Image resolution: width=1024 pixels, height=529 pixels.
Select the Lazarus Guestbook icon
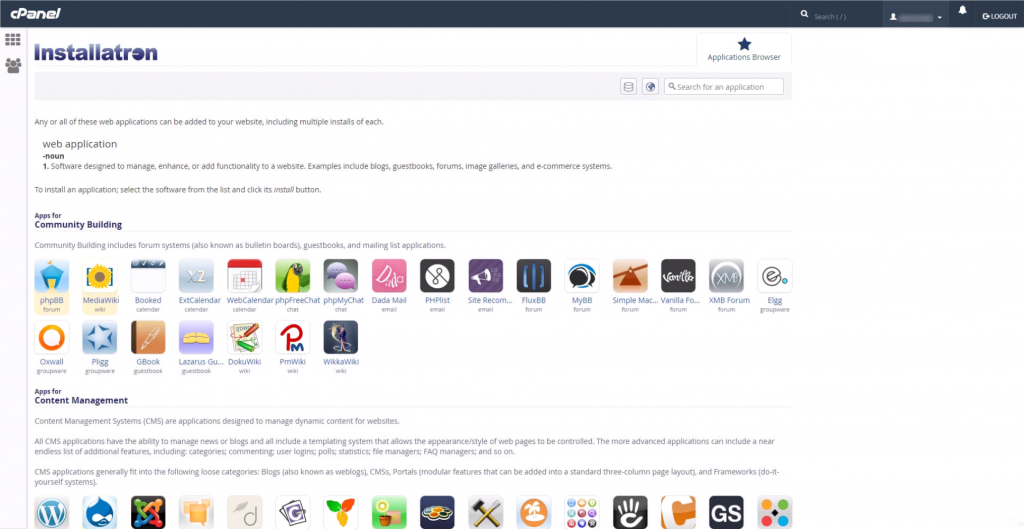tap(197, 337)
